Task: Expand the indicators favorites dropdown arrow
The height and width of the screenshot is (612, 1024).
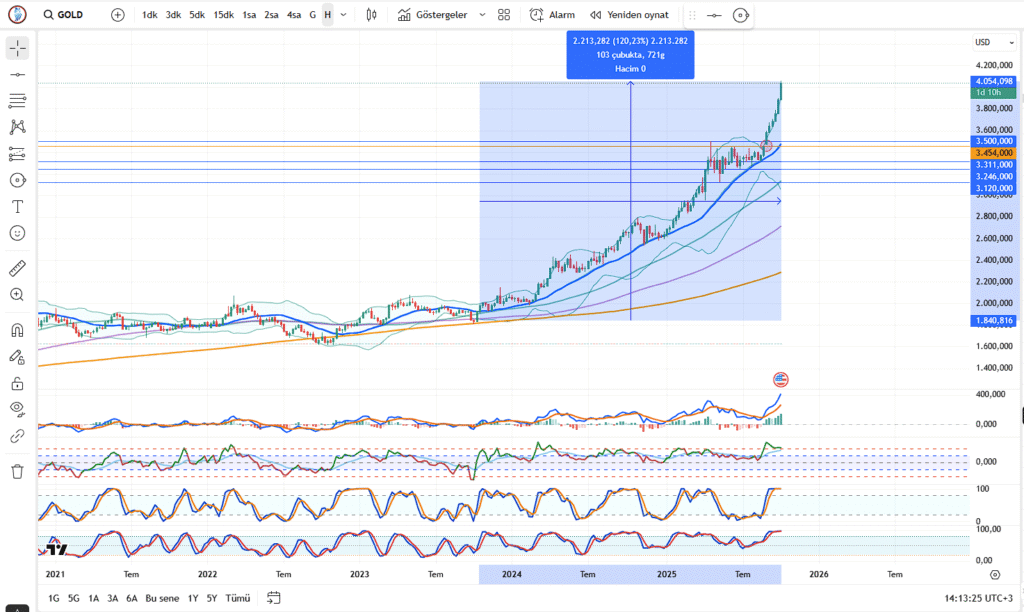Action: click(x=482, y=15)
